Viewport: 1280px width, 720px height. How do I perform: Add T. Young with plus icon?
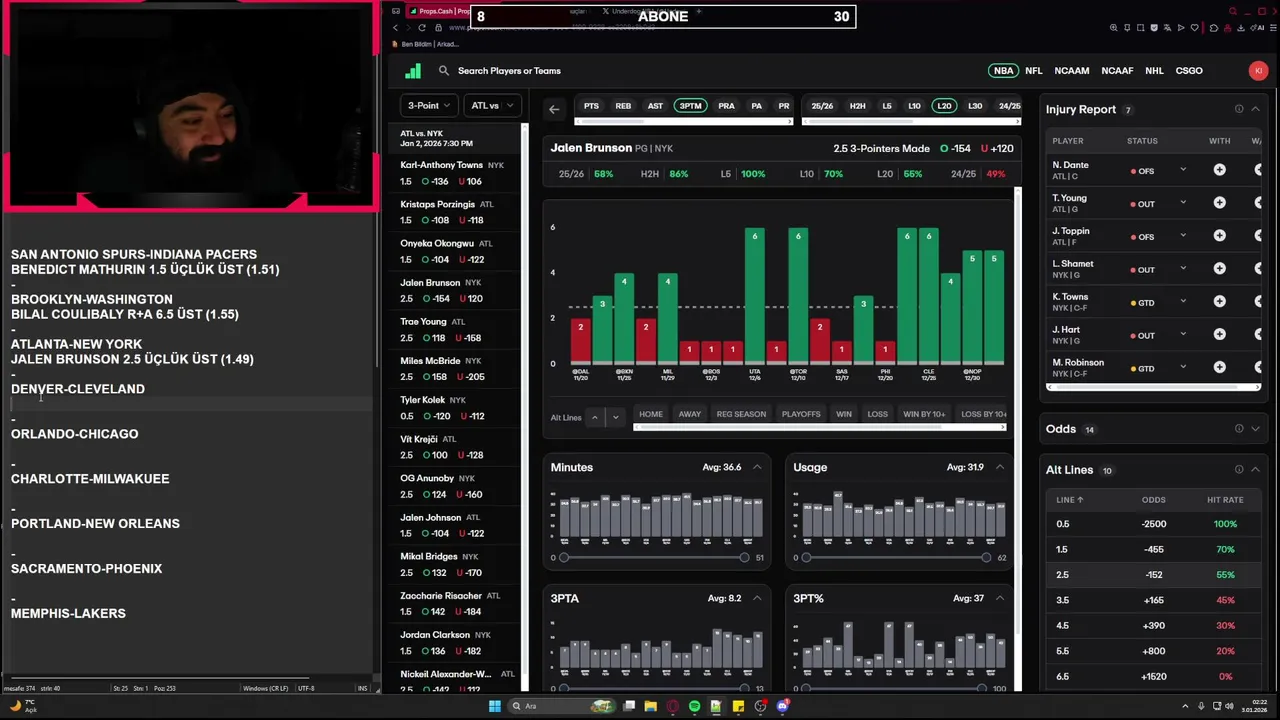coord(1219,203)
